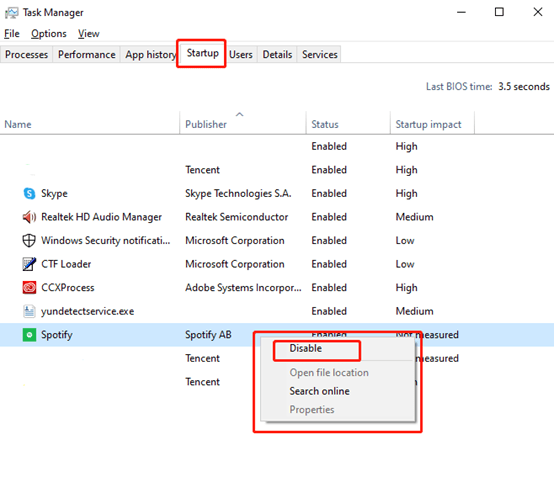Click the Low impact in CTF Loader row

click(x=405, y=264)
